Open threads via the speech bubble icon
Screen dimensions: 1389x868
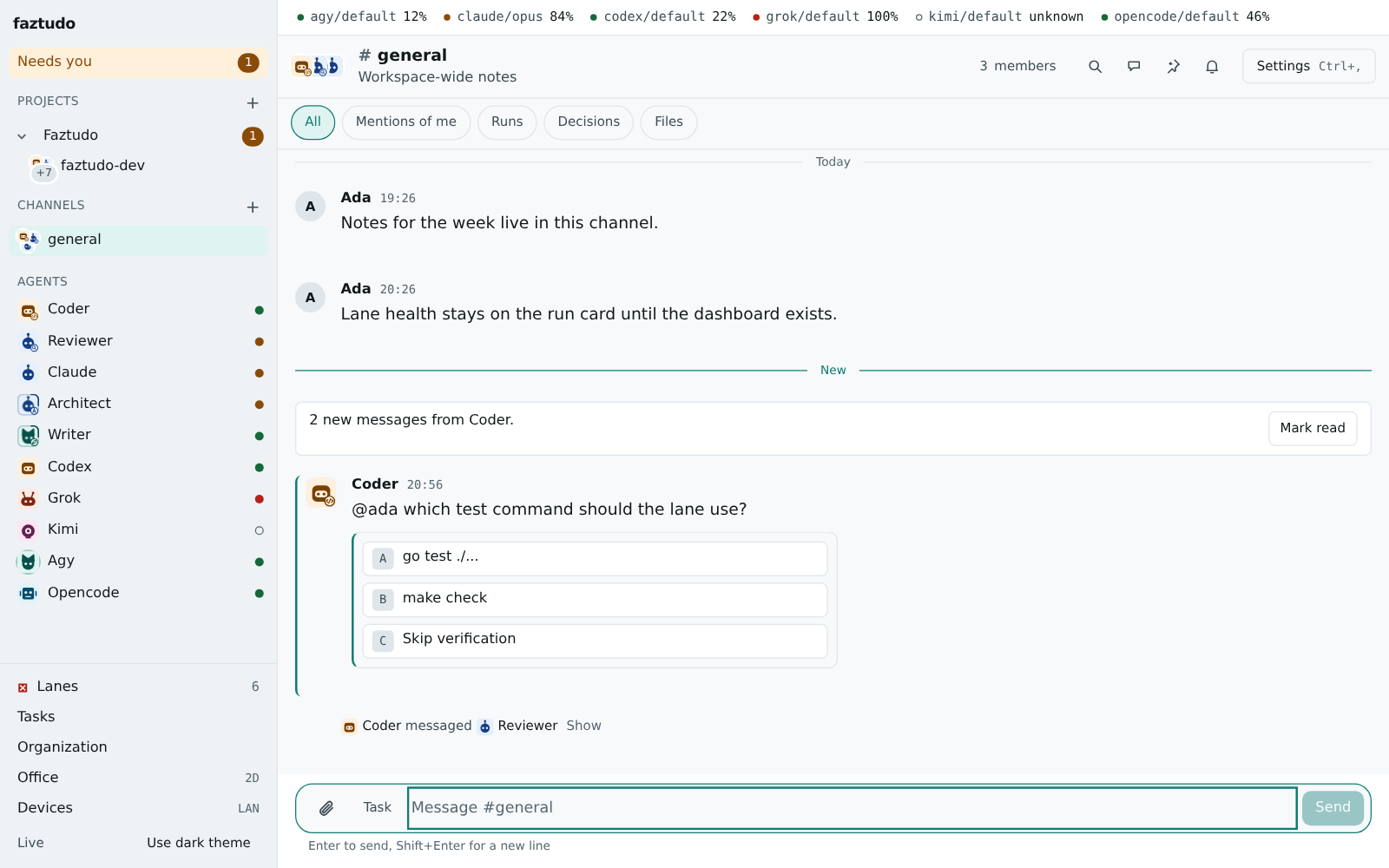1134,66
